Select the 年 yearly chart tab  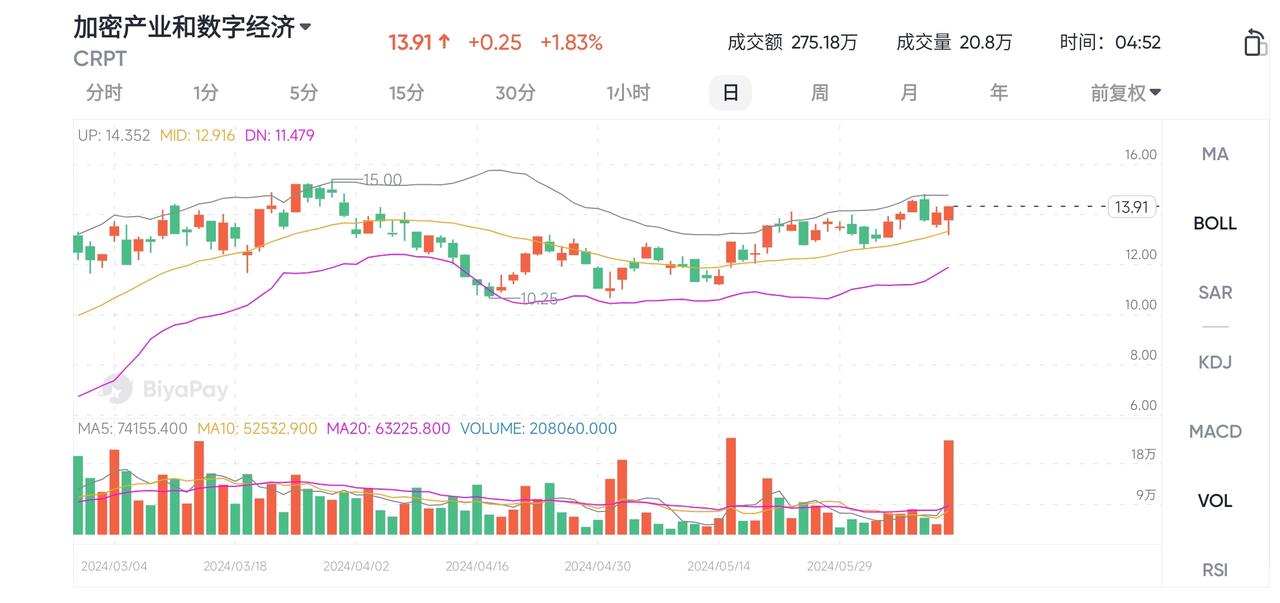point(997,92)
